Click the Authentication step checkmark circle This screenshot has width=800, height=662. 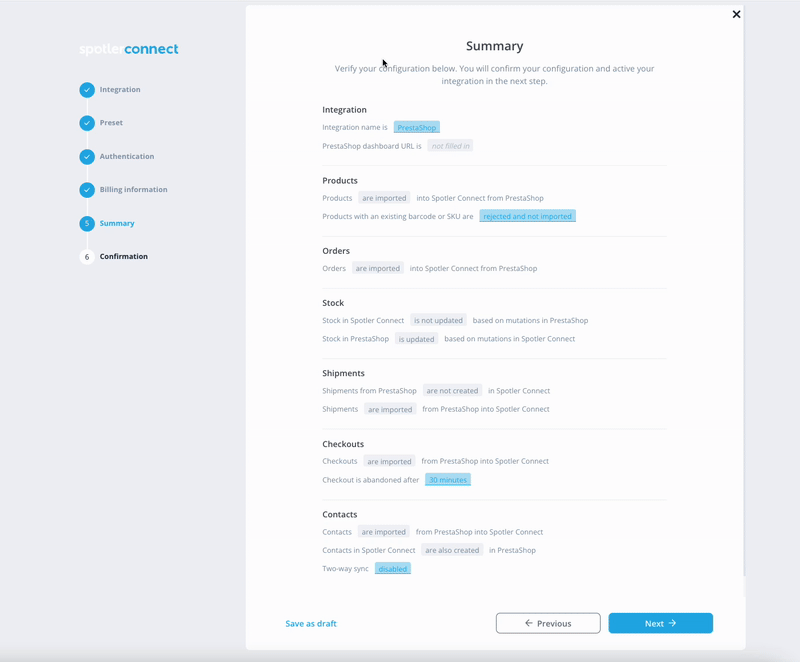pyautogui.click(x=87, y=157)
